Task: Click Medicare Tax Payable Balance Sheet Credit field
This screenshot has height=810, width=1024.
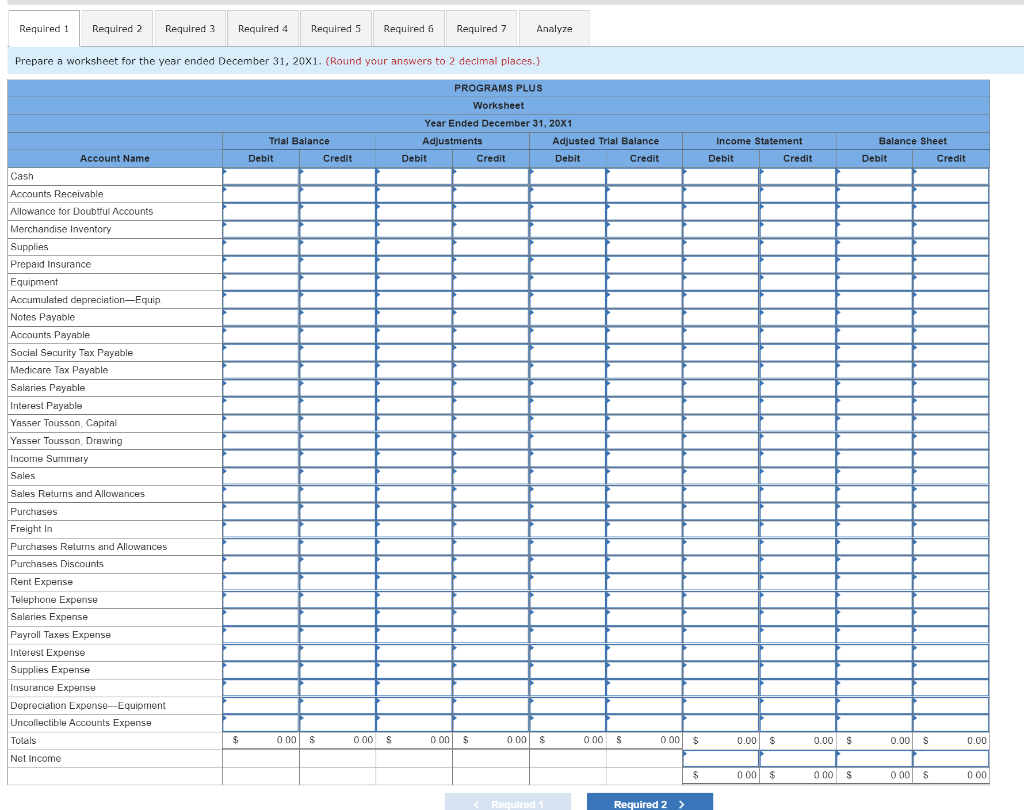Action: tap(951, 370)
